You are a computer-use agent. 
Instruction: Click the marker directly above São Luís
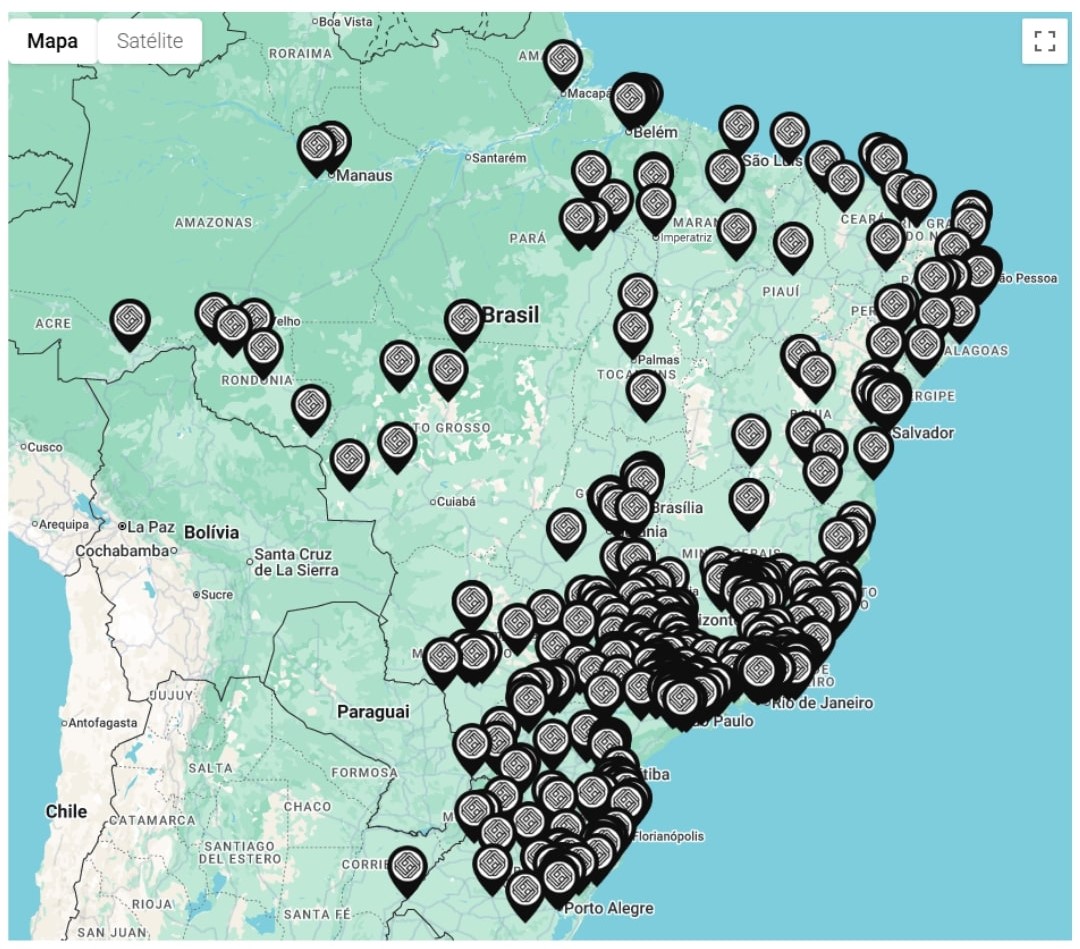coord(738,127)
